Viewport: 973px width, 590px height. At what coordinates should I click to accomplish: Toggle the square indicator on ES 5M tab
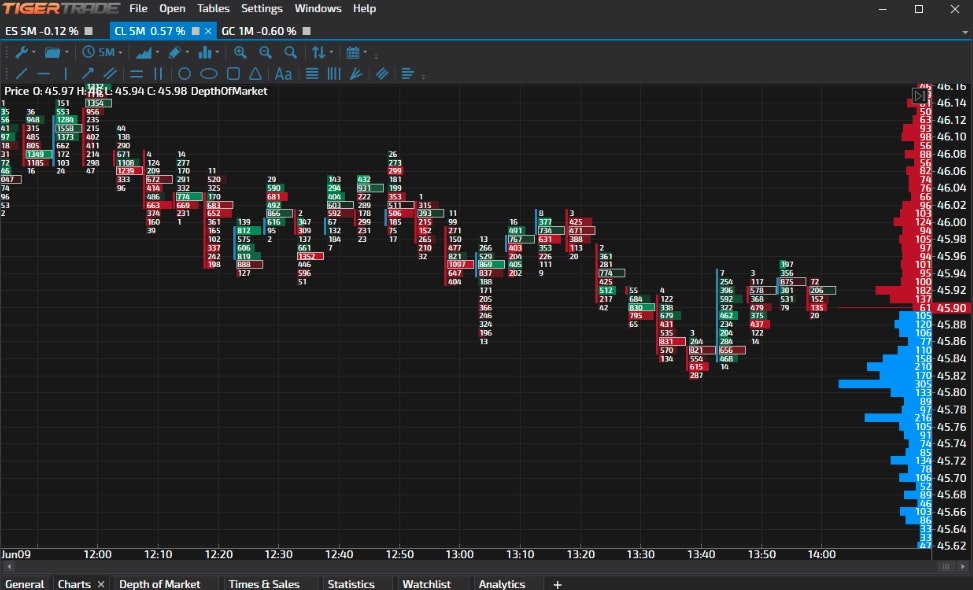89,30
